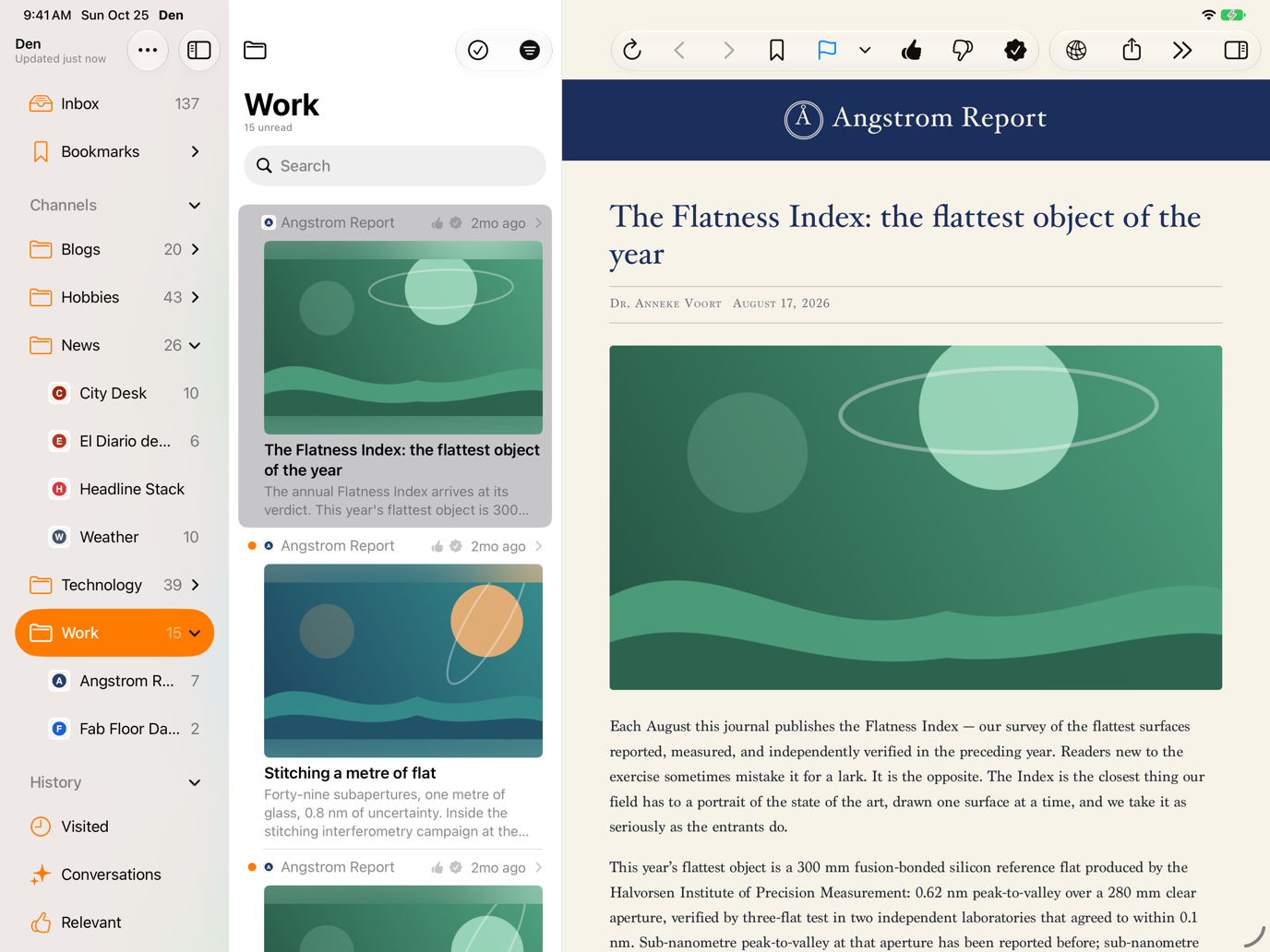Screen dimensions: 1270x952
Task: Collapse the History section
Action: (x=195, y=782)
